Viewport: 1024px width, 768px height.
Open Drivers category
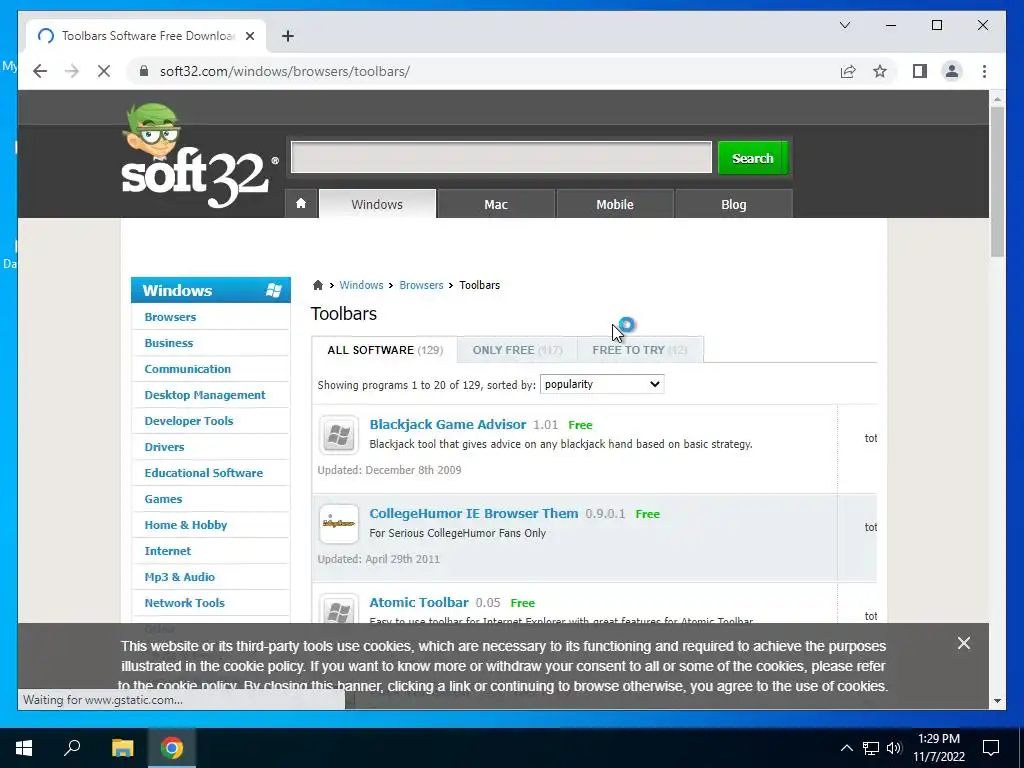pos(164,447)
